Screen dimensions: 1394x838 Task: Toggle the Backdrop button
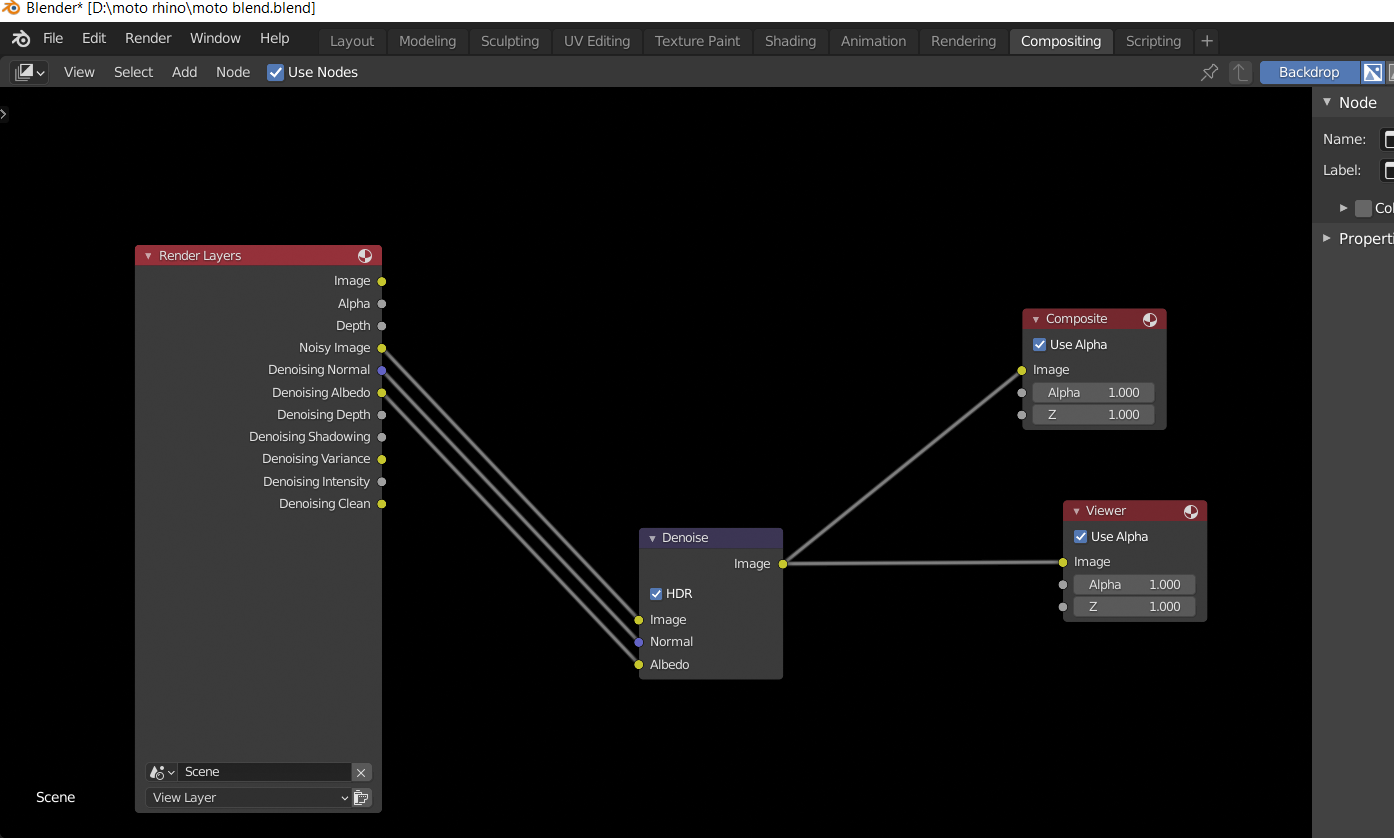coord(1309,72)
